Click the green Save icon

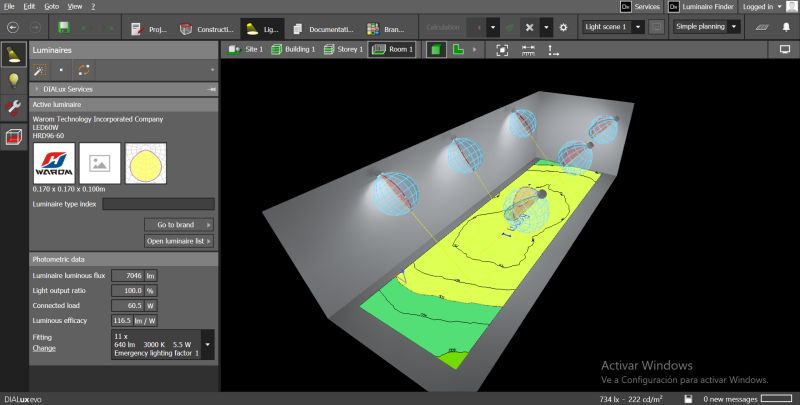65,27
